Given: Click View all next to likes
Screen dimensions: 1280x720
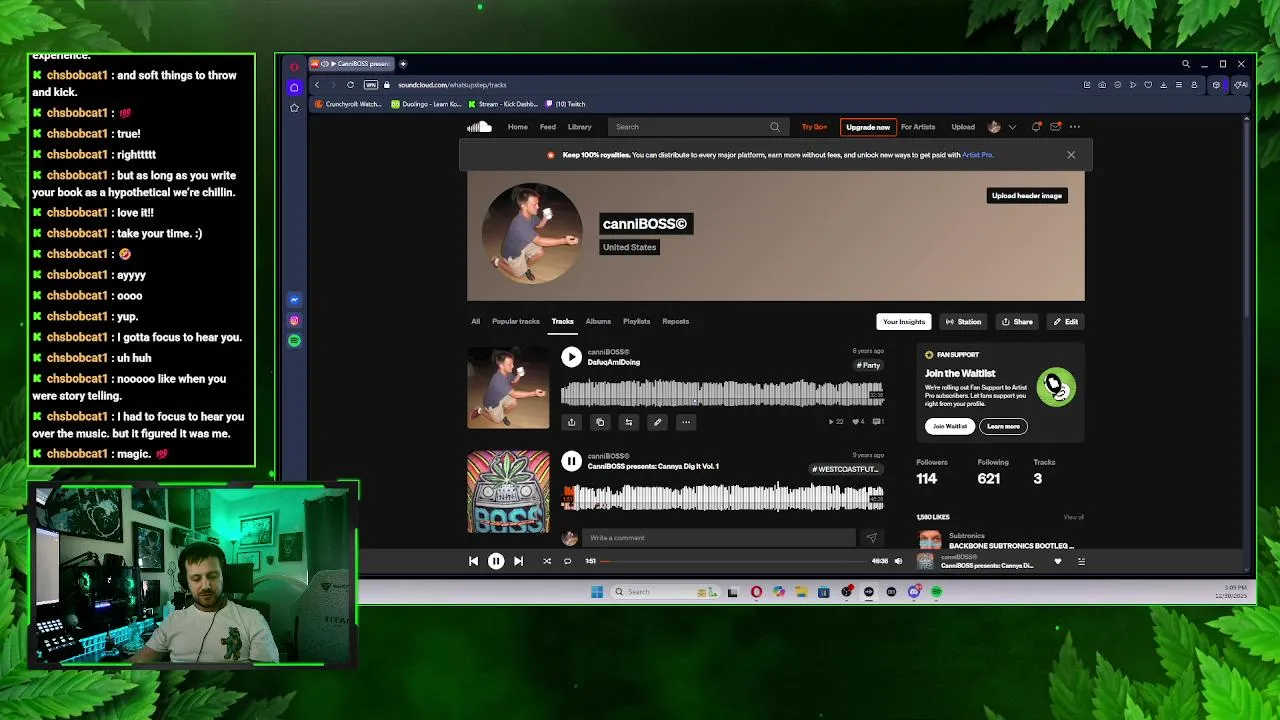Looking at the screenshot, I should click(x=1074, y=517).
